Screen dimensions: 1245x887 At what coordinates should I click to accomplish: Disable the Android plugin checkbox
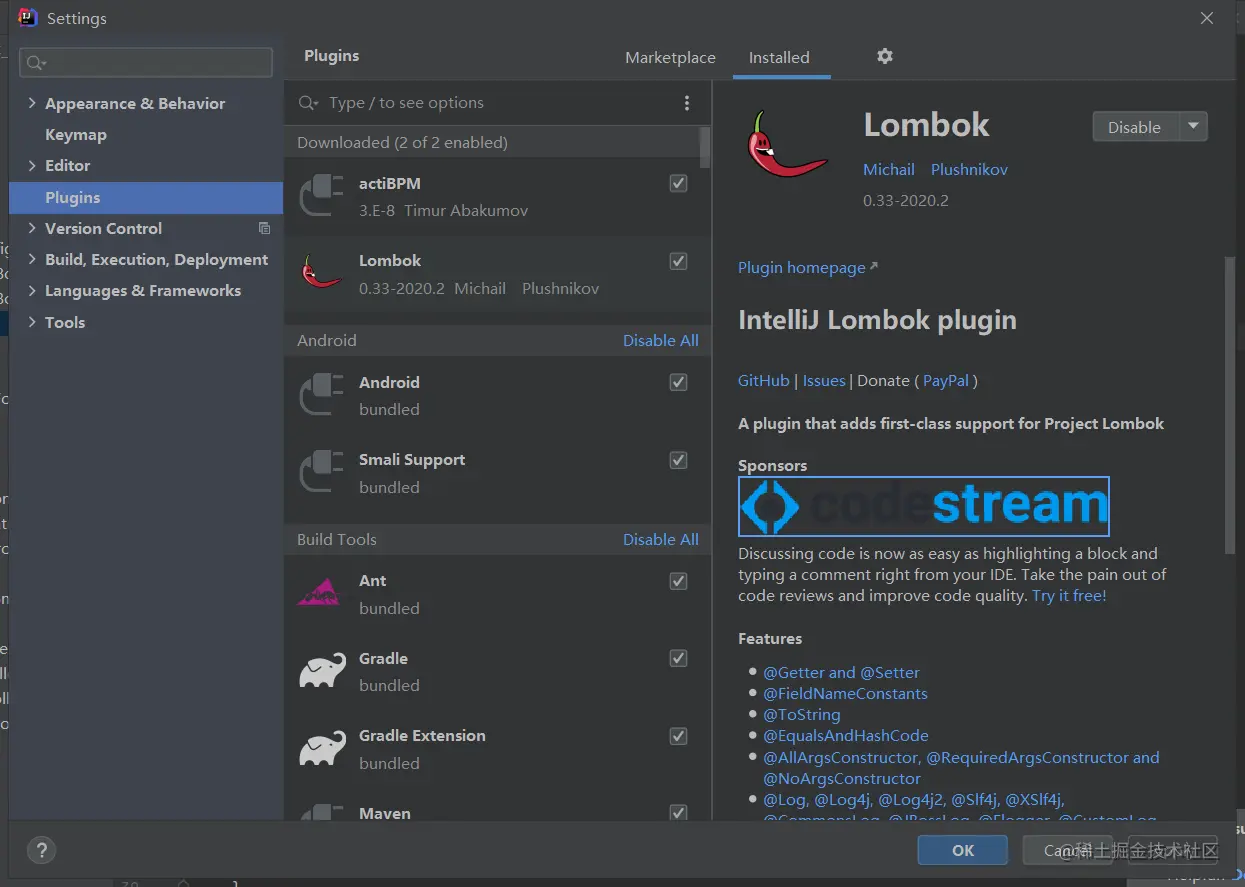pos(679,382)
